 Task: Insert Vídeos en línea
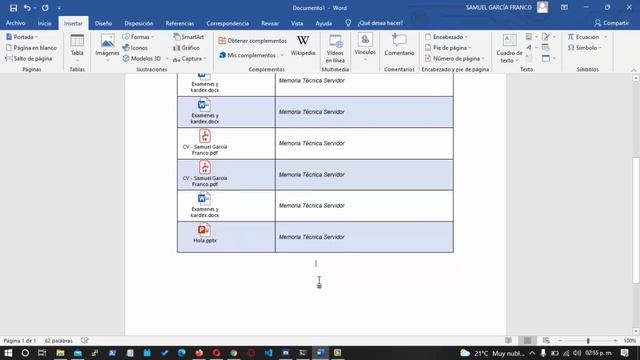(335, 48)
